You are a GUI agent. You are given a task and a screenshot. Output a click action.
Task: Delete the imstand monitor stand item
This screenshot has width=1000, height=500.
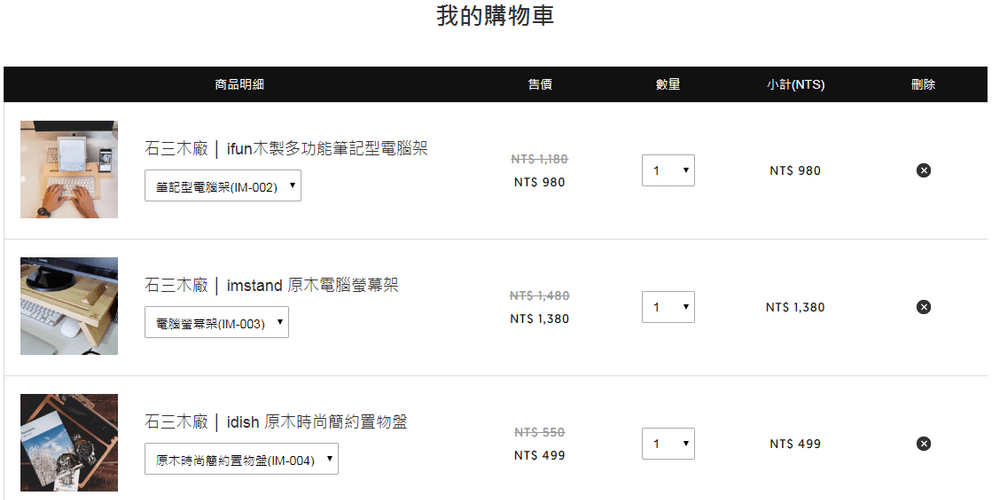pos(923,307)
